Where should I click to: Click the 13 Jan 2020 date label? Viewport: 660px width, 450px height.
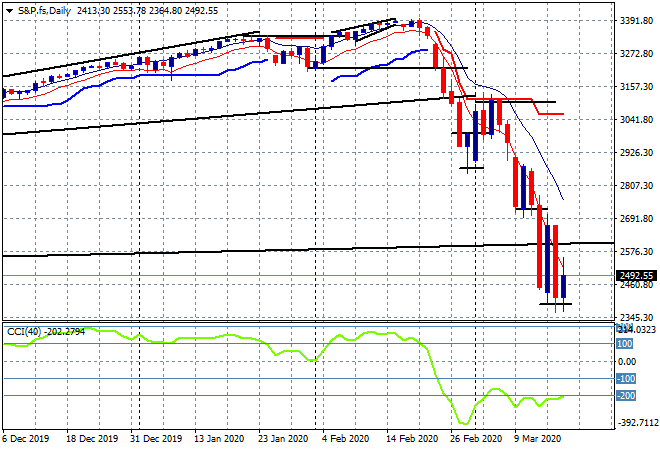pos(219,439)
